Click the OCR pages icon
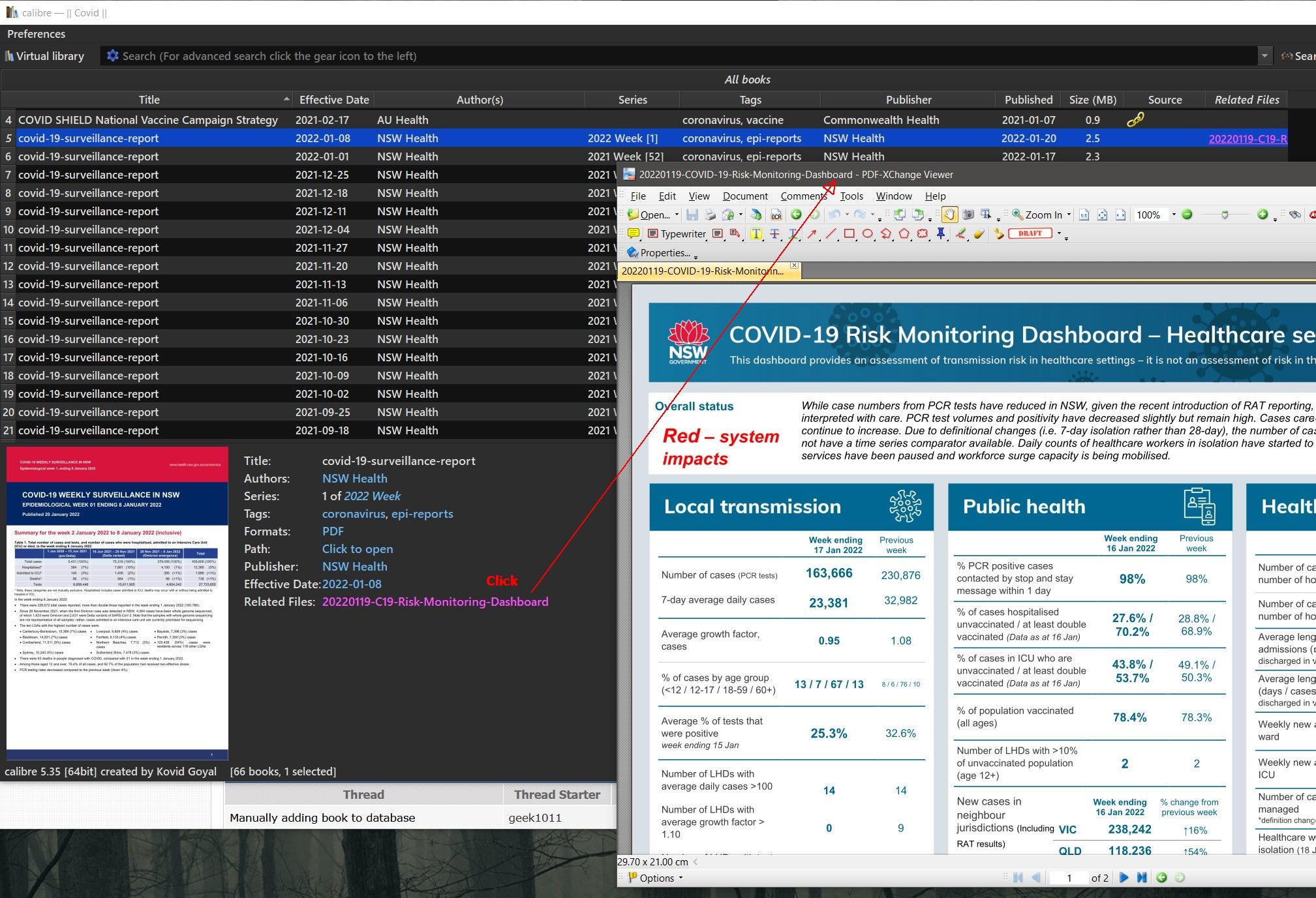 click(776, 215)
